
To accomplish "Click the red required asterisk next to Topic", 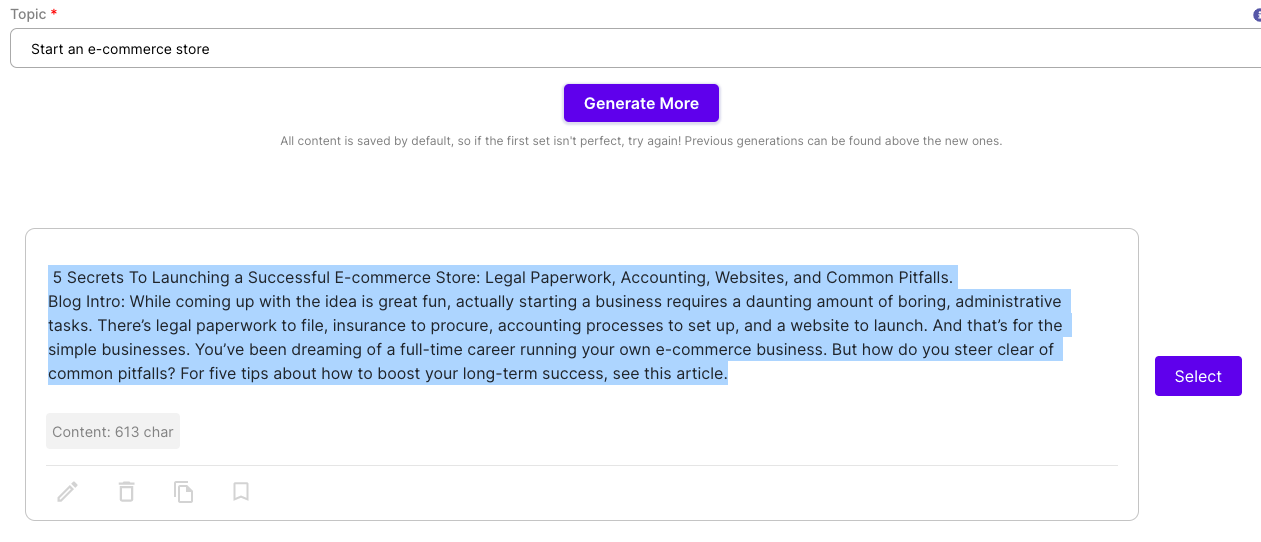I will [x=52, y=15].
